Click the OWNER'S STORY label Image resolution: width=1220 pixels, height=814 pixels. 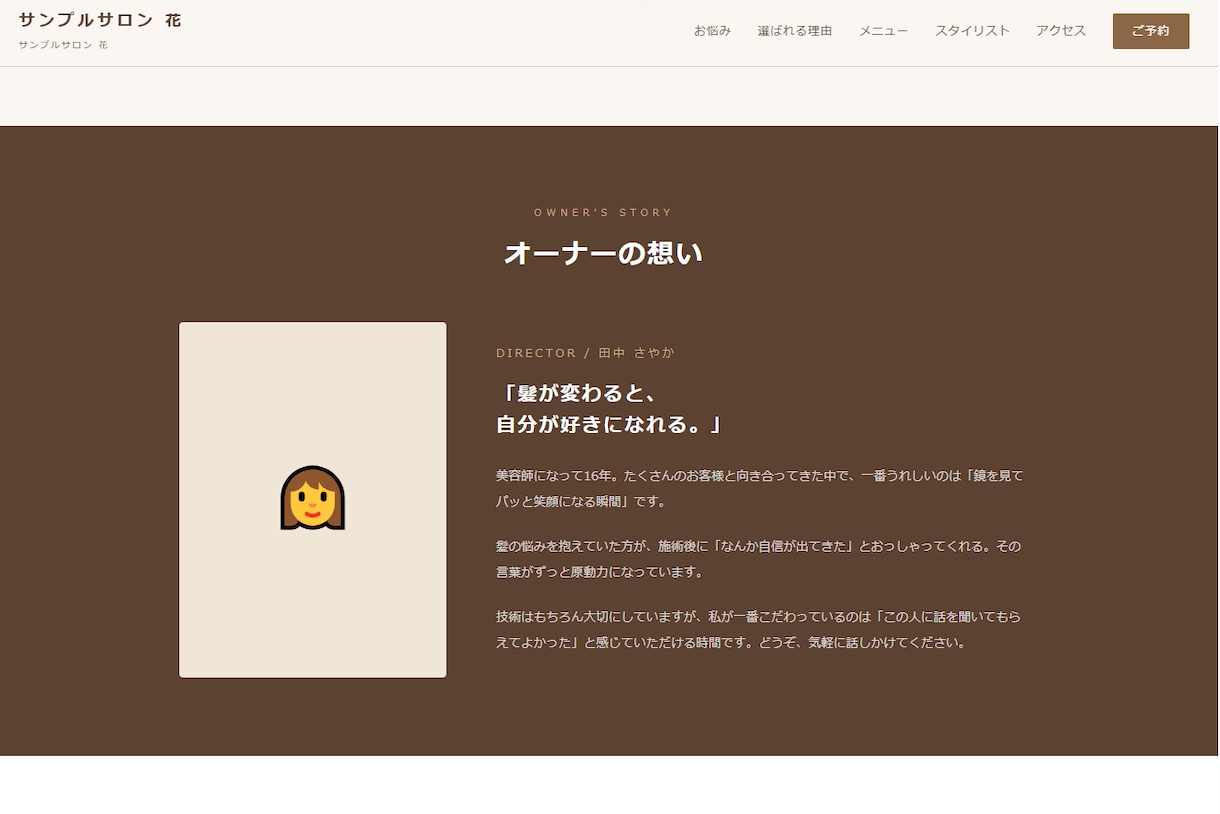(x=603, y=212)
